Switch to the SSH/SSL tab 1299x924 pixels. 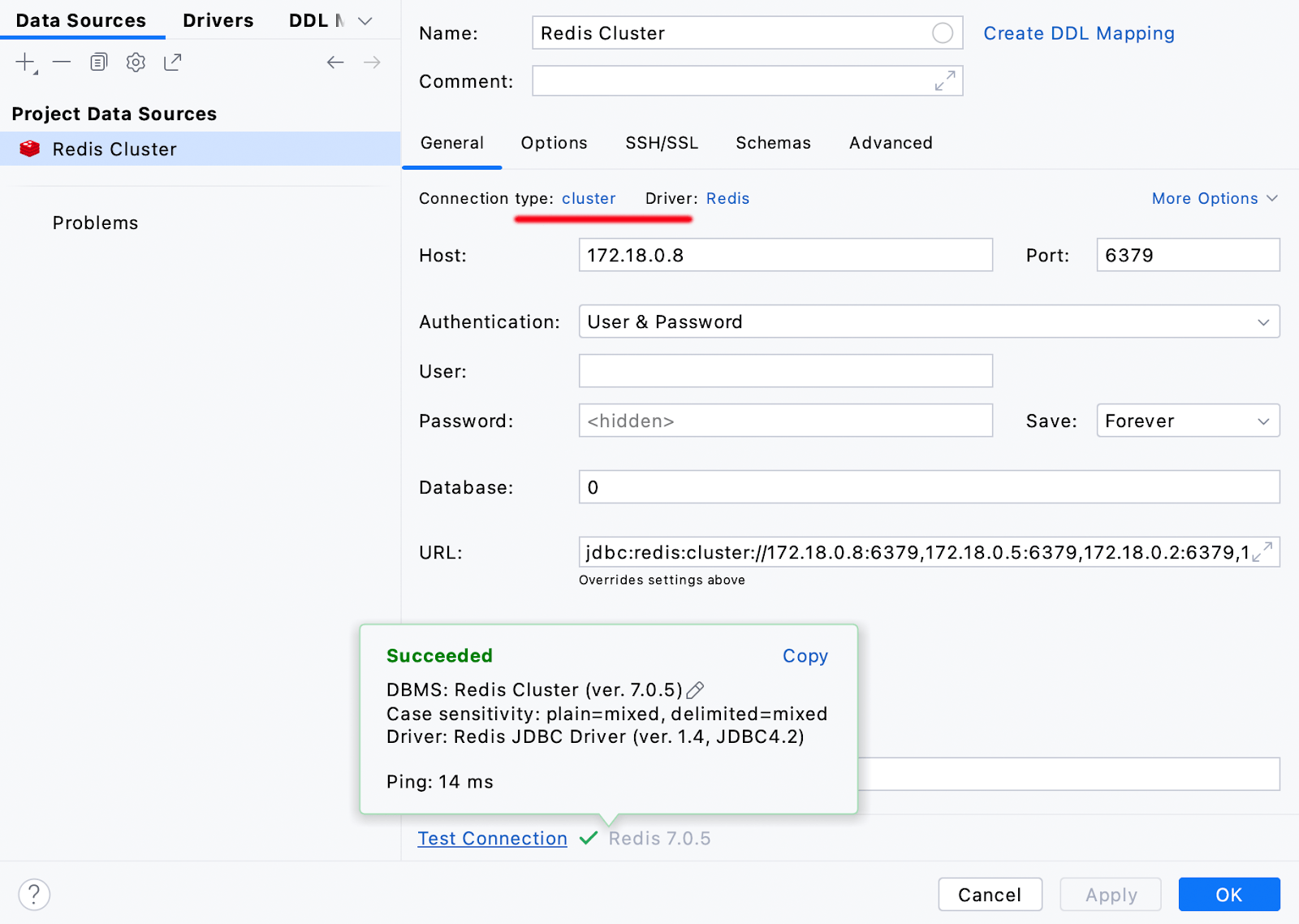pos(661,143)
